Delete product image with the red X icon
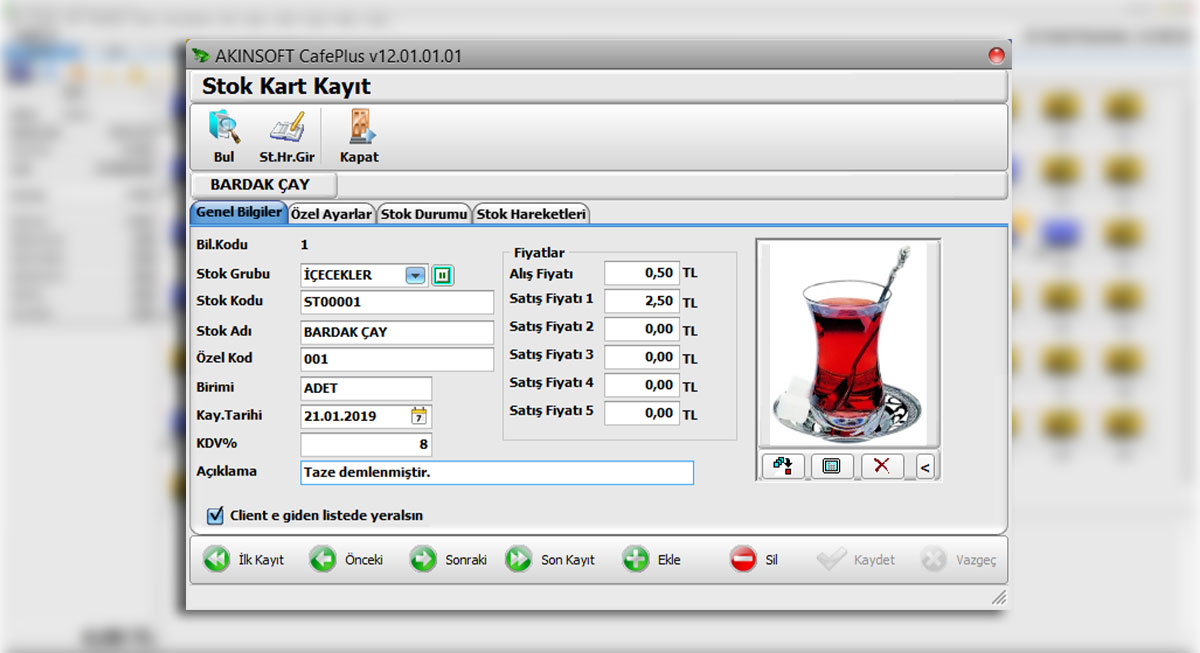This screenshot has width=1200, height=653. (x=882, y=466)
